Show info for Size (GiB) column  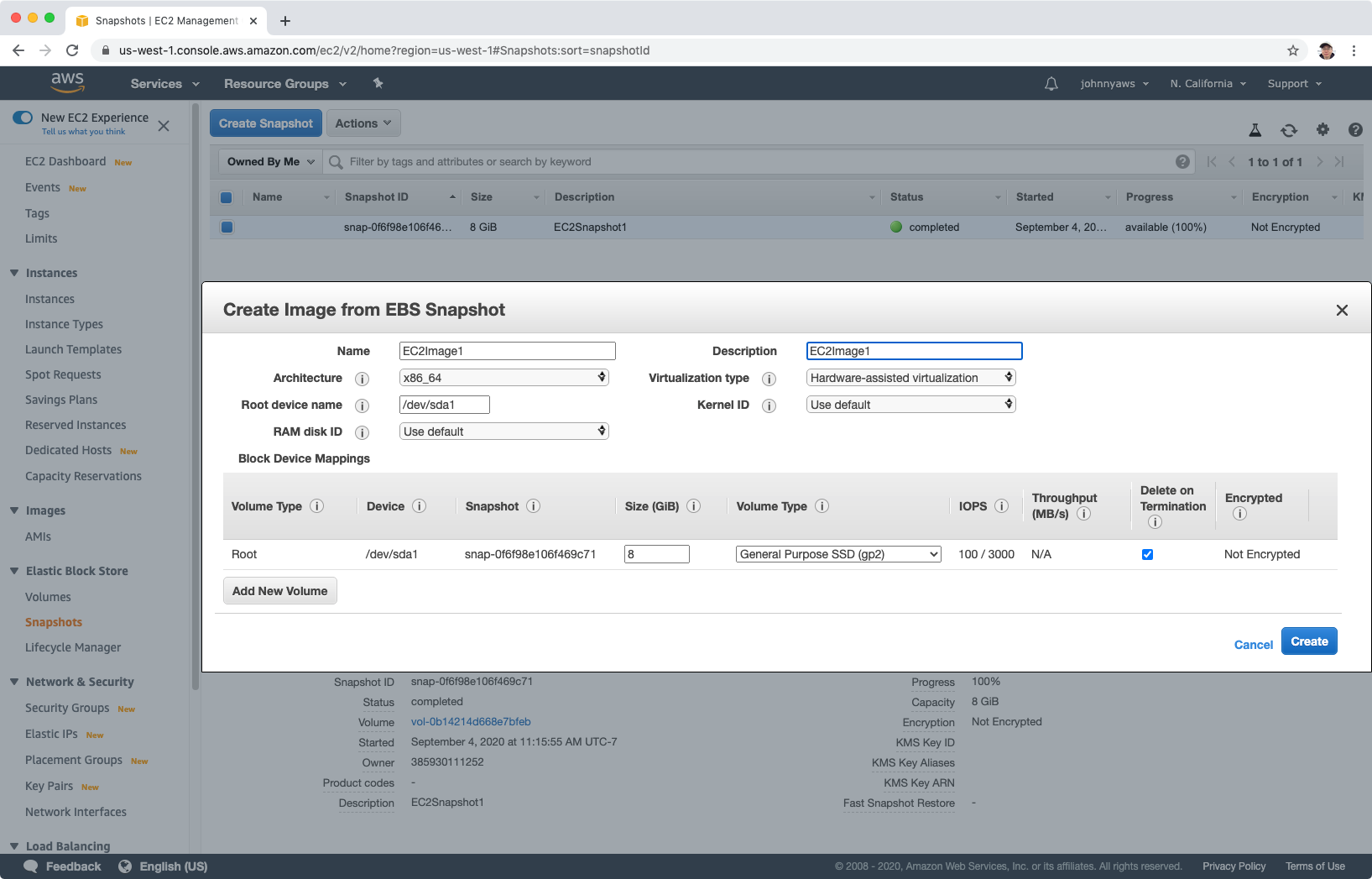(693, 506)
